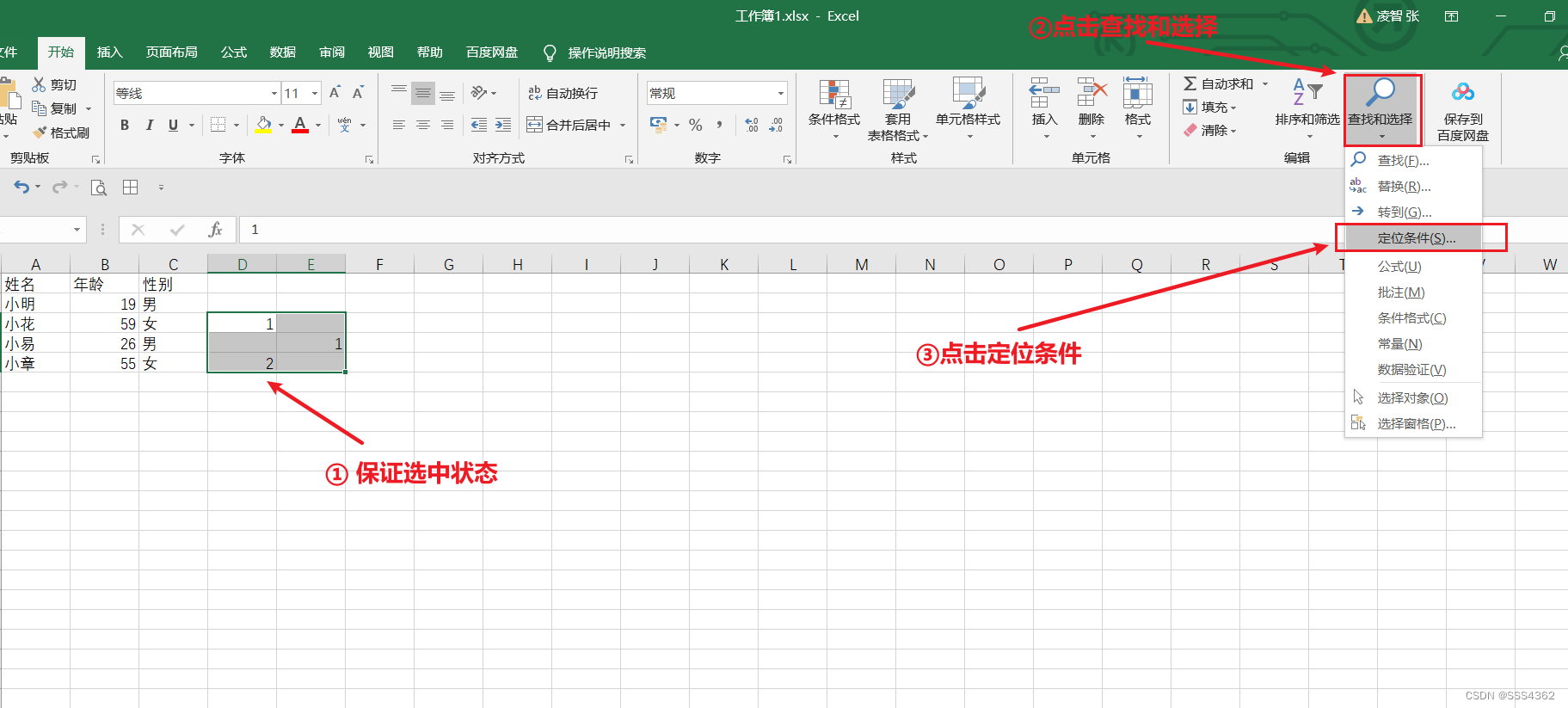Toggle Italic formatting
This screenshot has height=708, width=1568.
click(149, 125)
